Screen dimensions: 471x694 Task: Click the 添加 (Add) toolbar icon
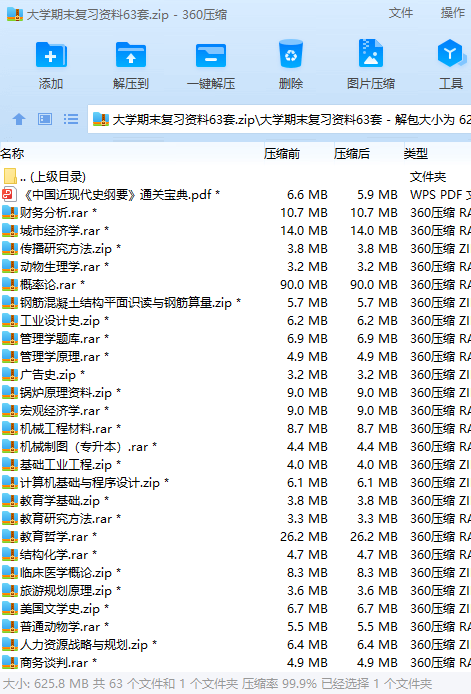point(51,55)
